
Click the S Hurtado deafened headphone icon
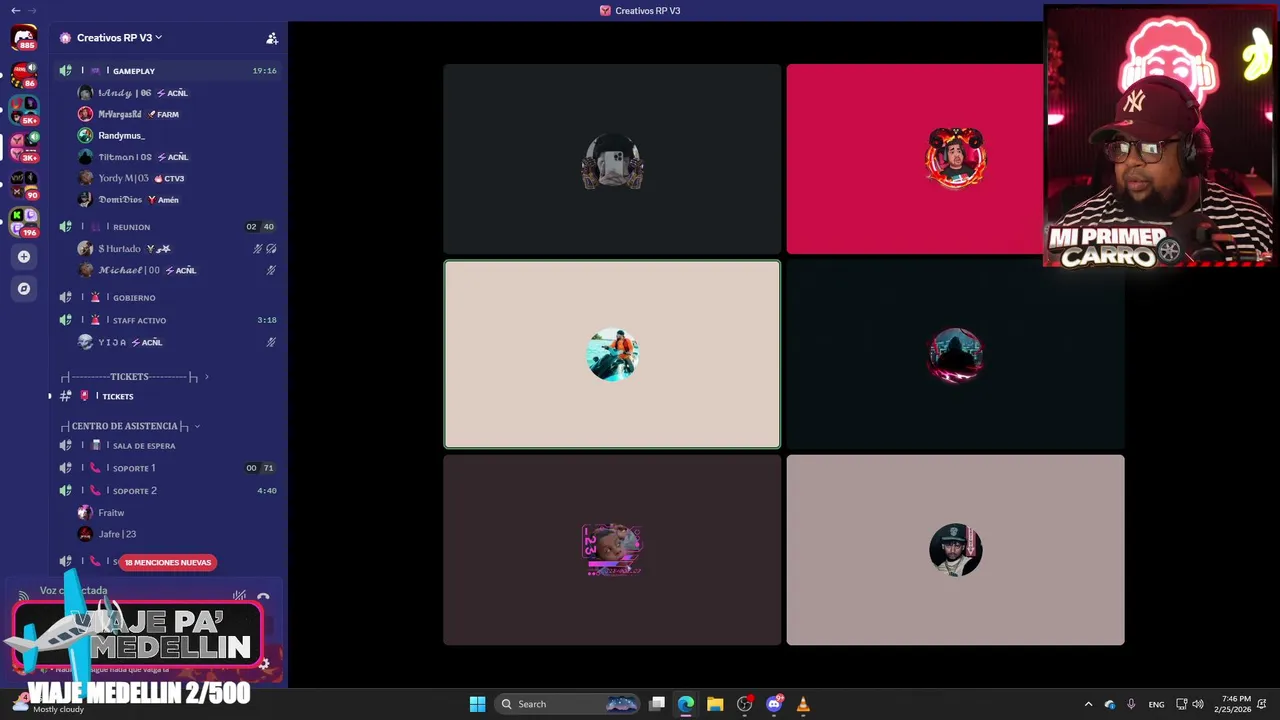[x=271, y=248]
